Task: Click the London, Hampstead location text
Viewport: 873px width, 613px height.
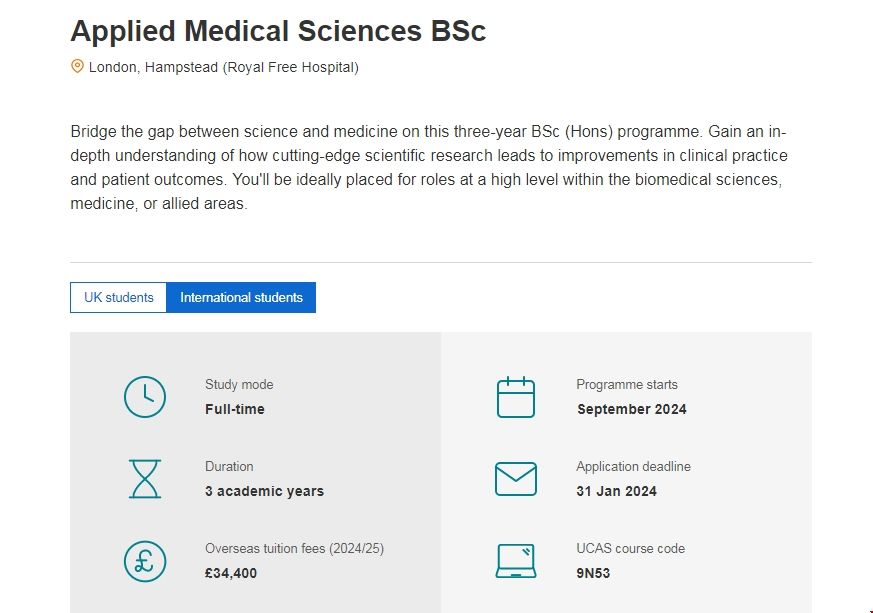Action: coord(222,68)
